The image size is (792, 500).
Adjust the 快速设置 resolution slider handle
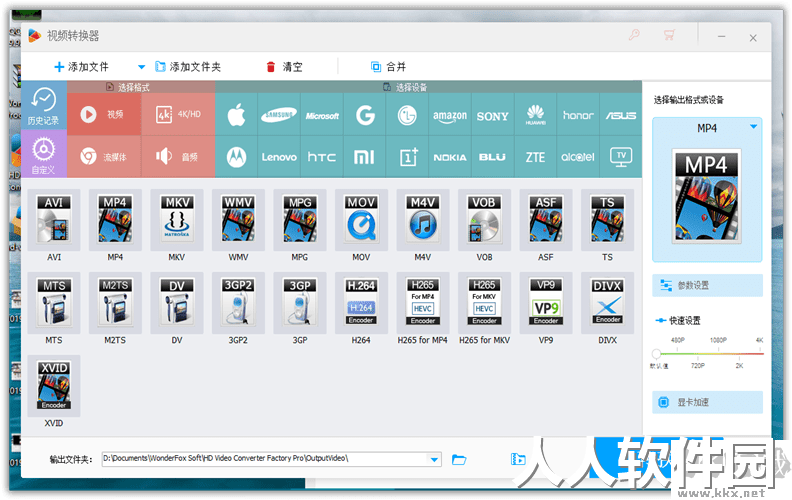pos(656,354)
